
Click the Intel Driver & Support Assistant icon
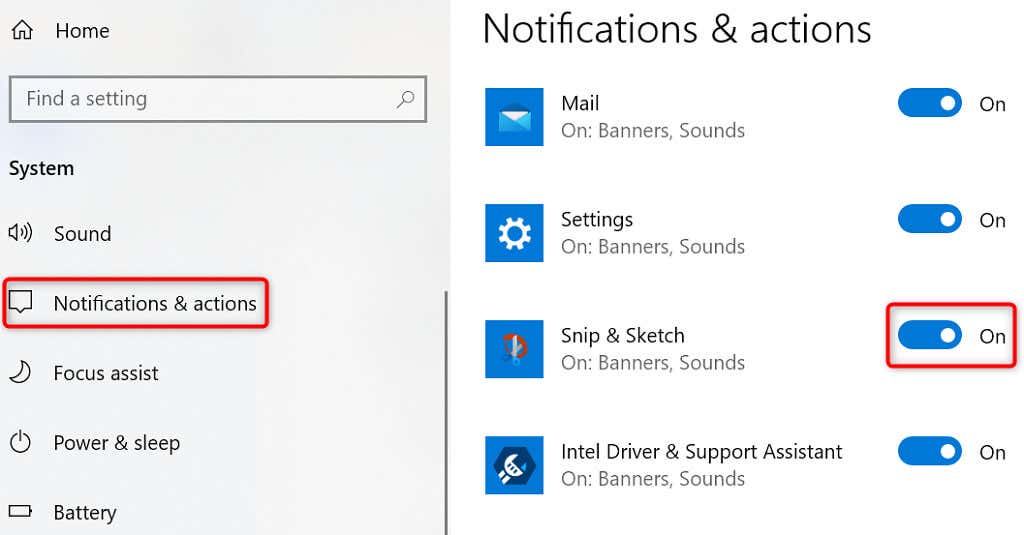coord(514,465)
